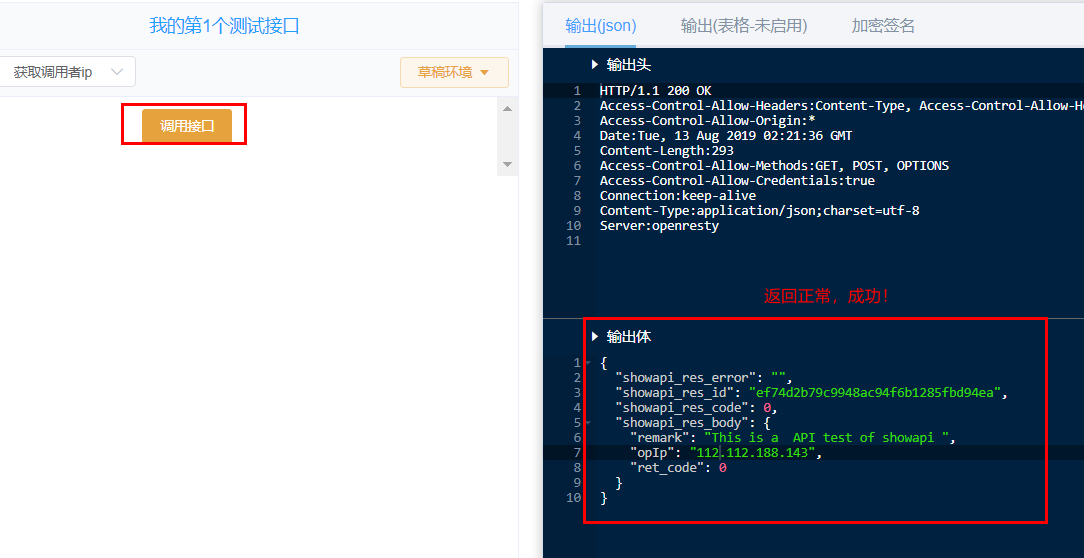Fold the showapi_res_body object at line 5
1084x558 pixels.
click(x=588, y=422)
